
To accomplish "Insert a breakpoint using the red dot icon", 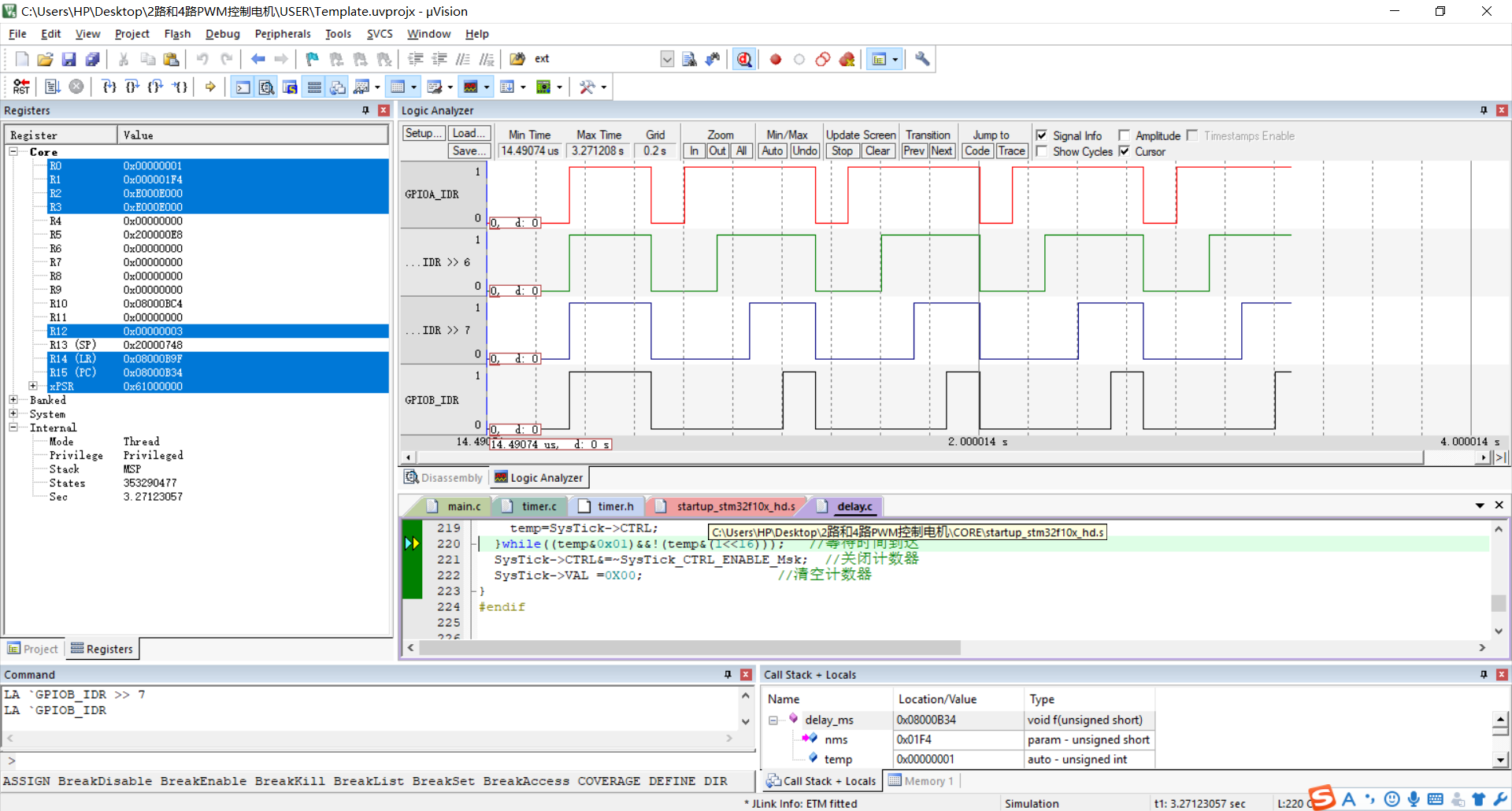I will tap(776, 59).
